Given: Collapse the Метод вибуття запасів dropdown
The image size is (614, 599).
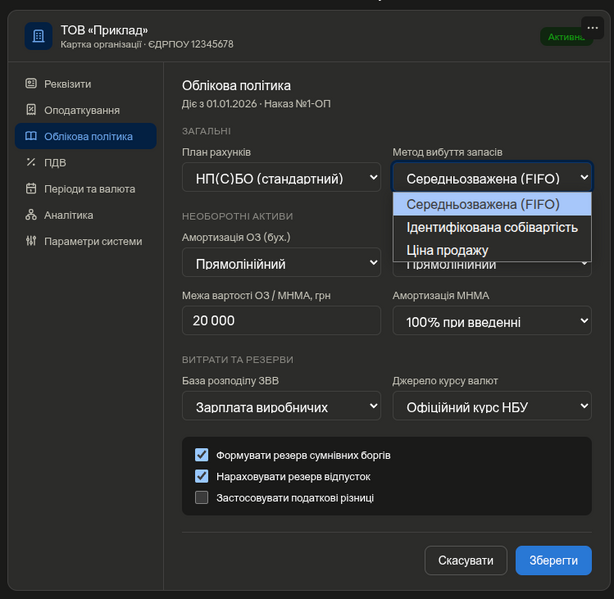Looking at the screenshot, I should (x=492, y=177).
